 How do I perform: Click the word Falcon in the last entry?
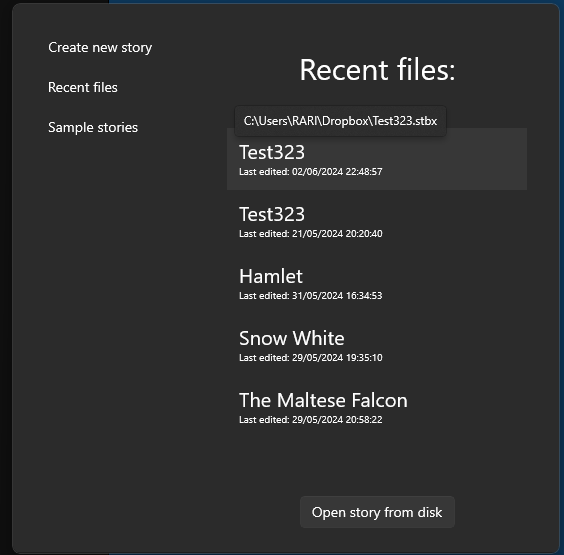click(379, 400)
